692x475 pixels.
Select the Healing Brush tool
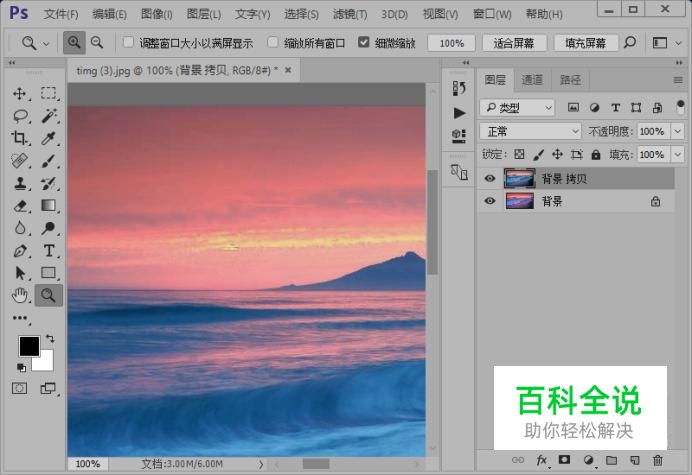[19, 161]
